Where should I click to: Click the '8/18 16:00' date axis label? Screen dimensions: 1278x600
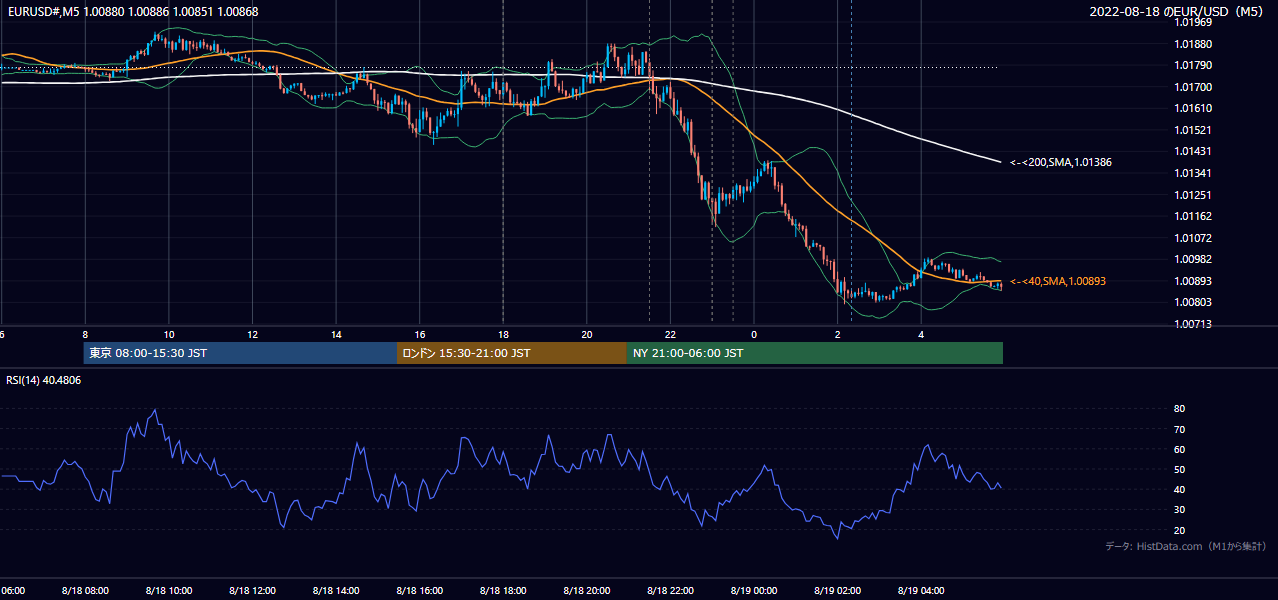click(x=419, y=591)
